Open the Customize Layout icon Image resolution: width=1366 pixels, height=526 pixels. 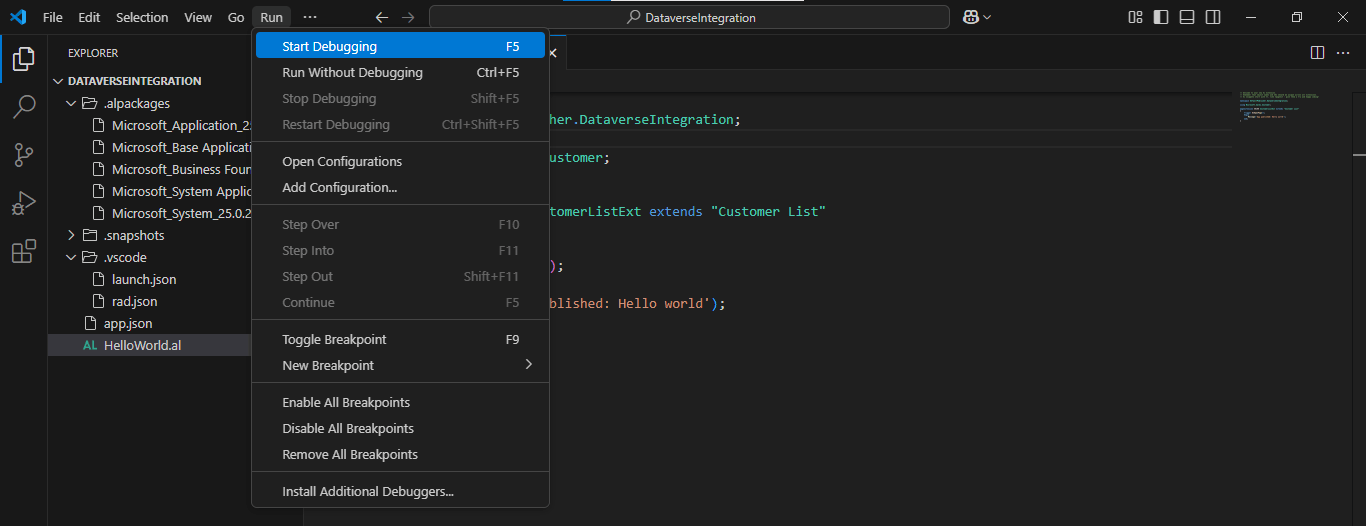[x=1135, y=17]
